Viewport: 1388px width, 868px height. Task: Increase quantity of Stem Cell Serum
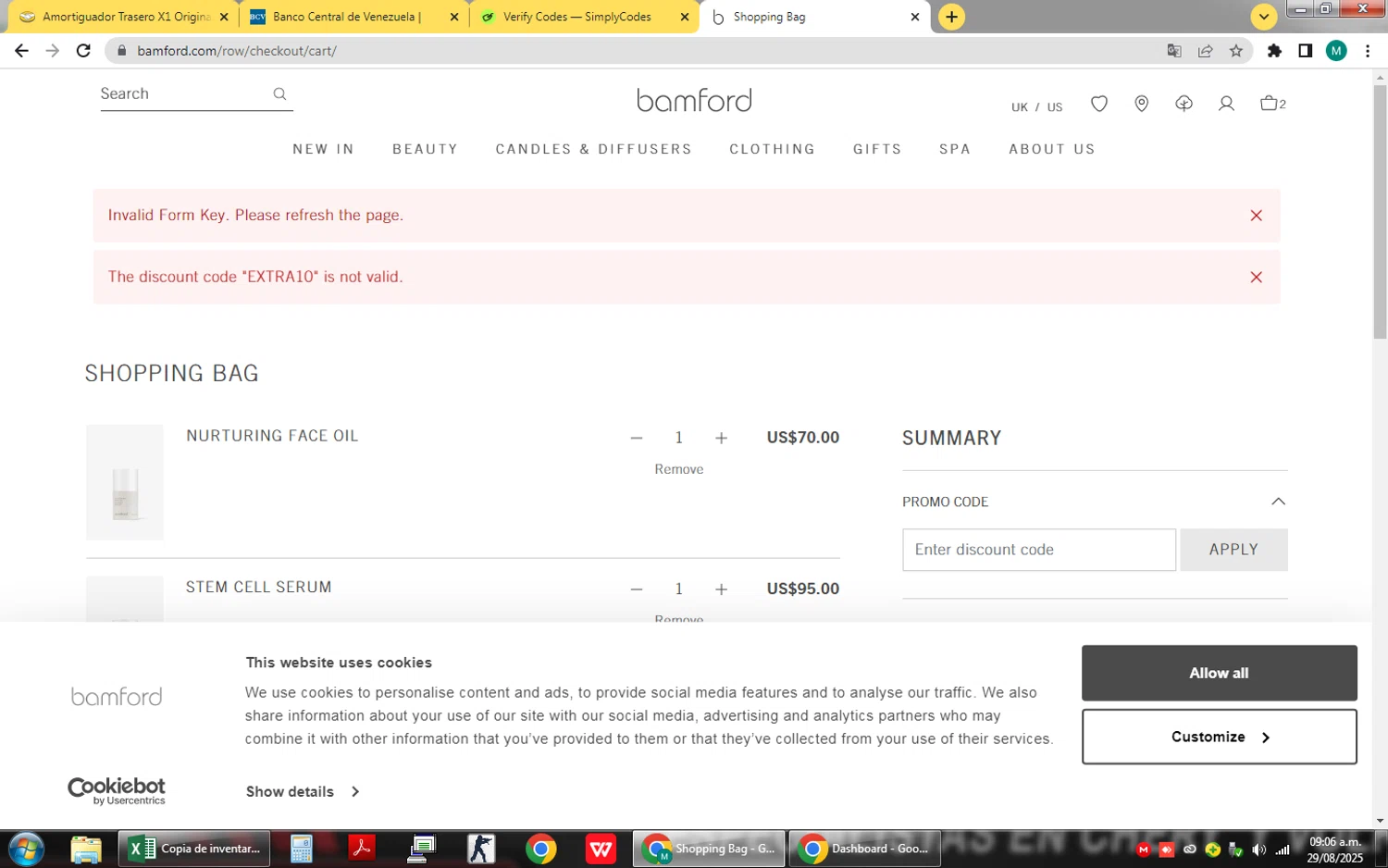click(x=721, y=589)
